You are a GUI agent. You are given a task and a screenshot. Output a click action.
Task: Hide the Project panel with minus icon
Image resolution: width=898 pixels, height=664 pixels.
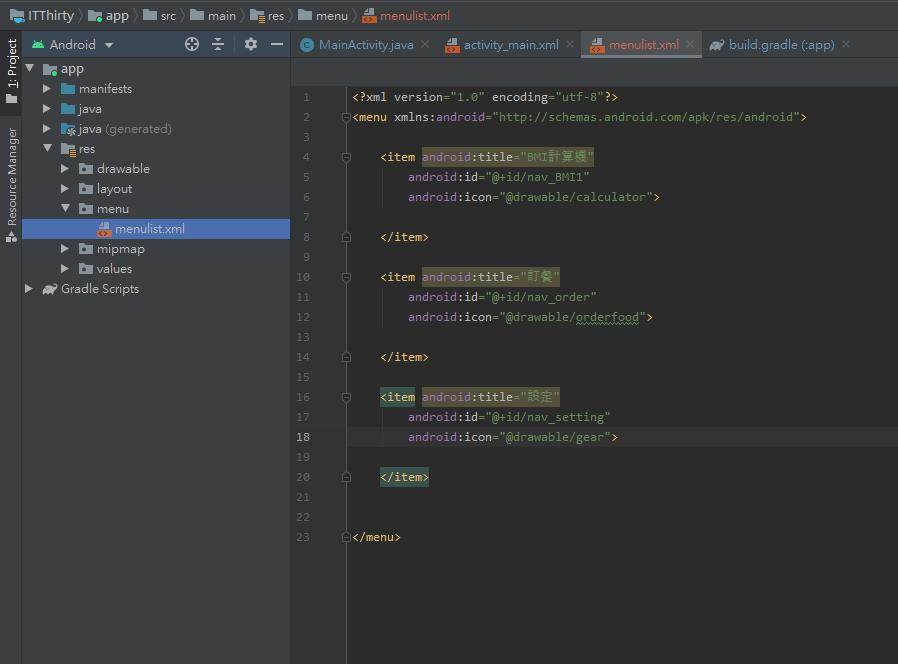coord(277,44)
